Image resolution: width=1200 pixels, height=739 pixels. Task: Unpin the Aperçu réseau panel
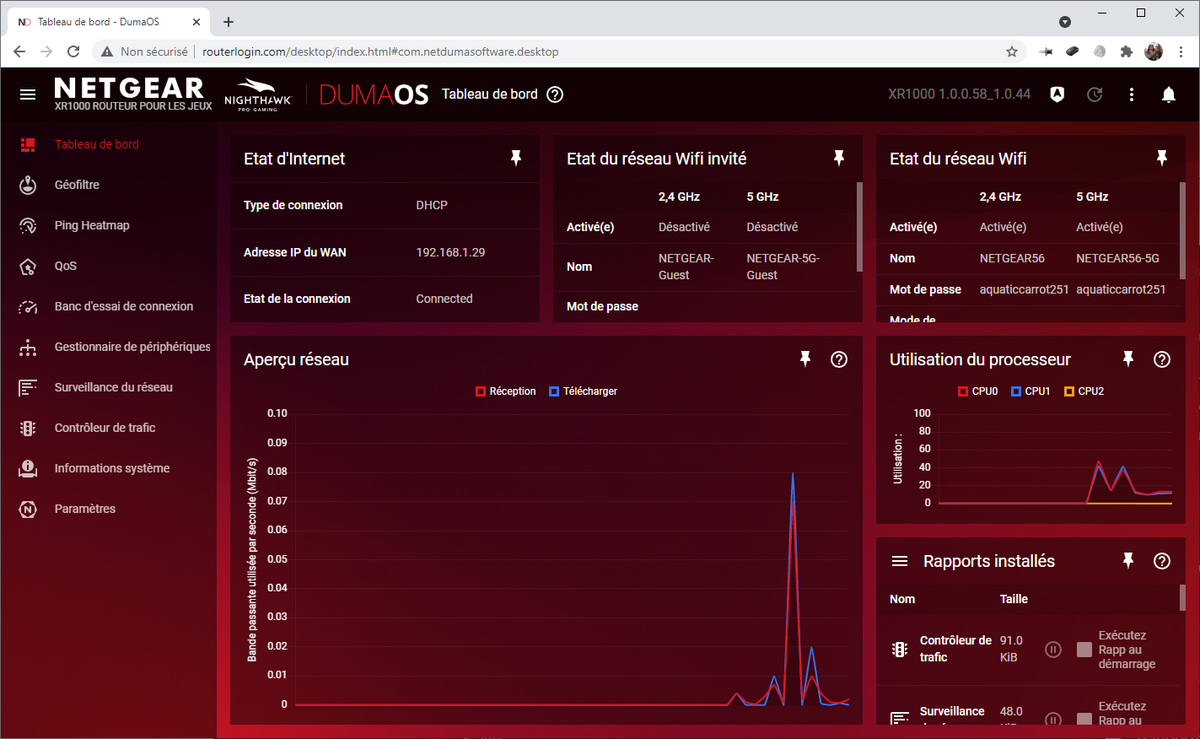[805, 359]
